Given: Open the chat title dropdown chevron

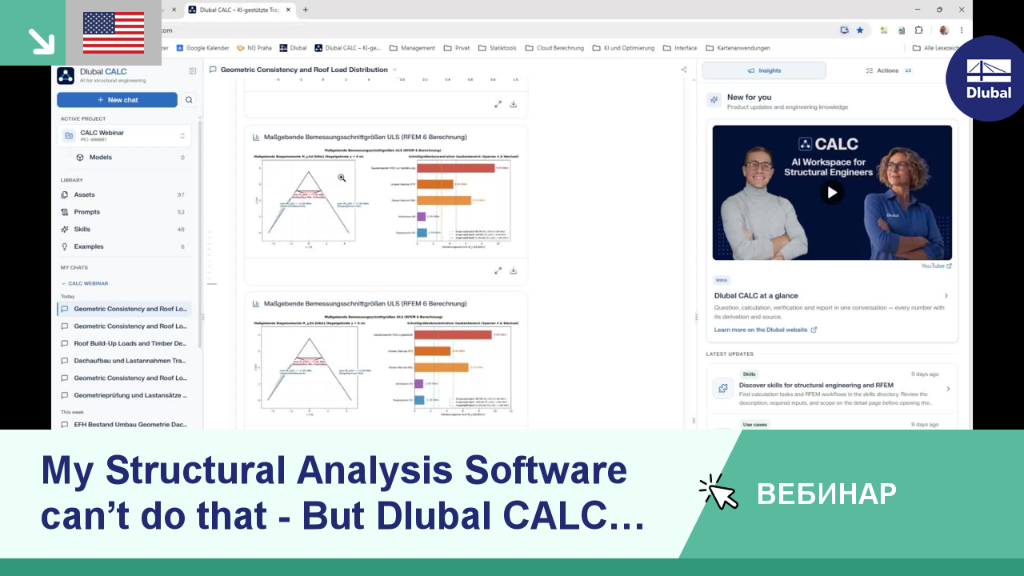Looking at the screenshot, I should click(394, 70).
